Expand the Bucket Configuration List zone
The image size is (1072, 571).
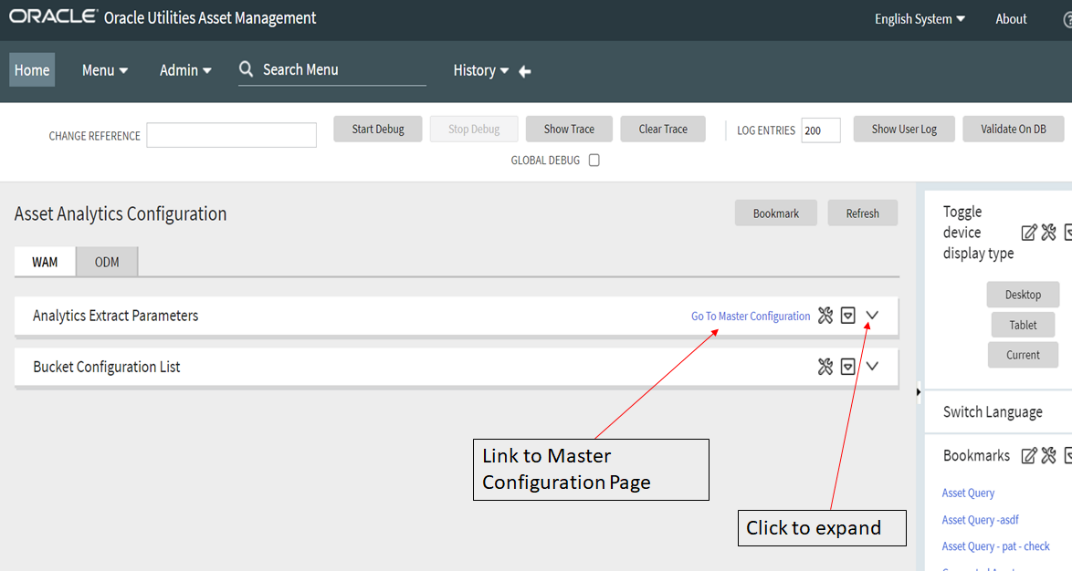[x=872, y=366]
